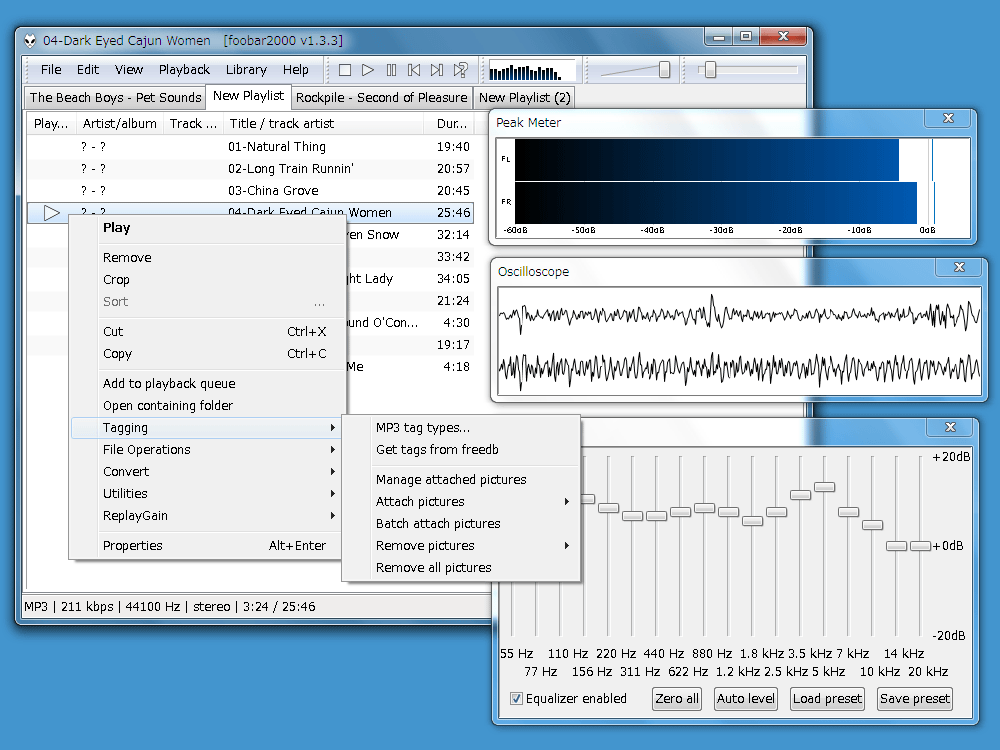This screenshot has width=1000, height=750.
Task: Expand the Remove pictures submenu
Action: 461,545
